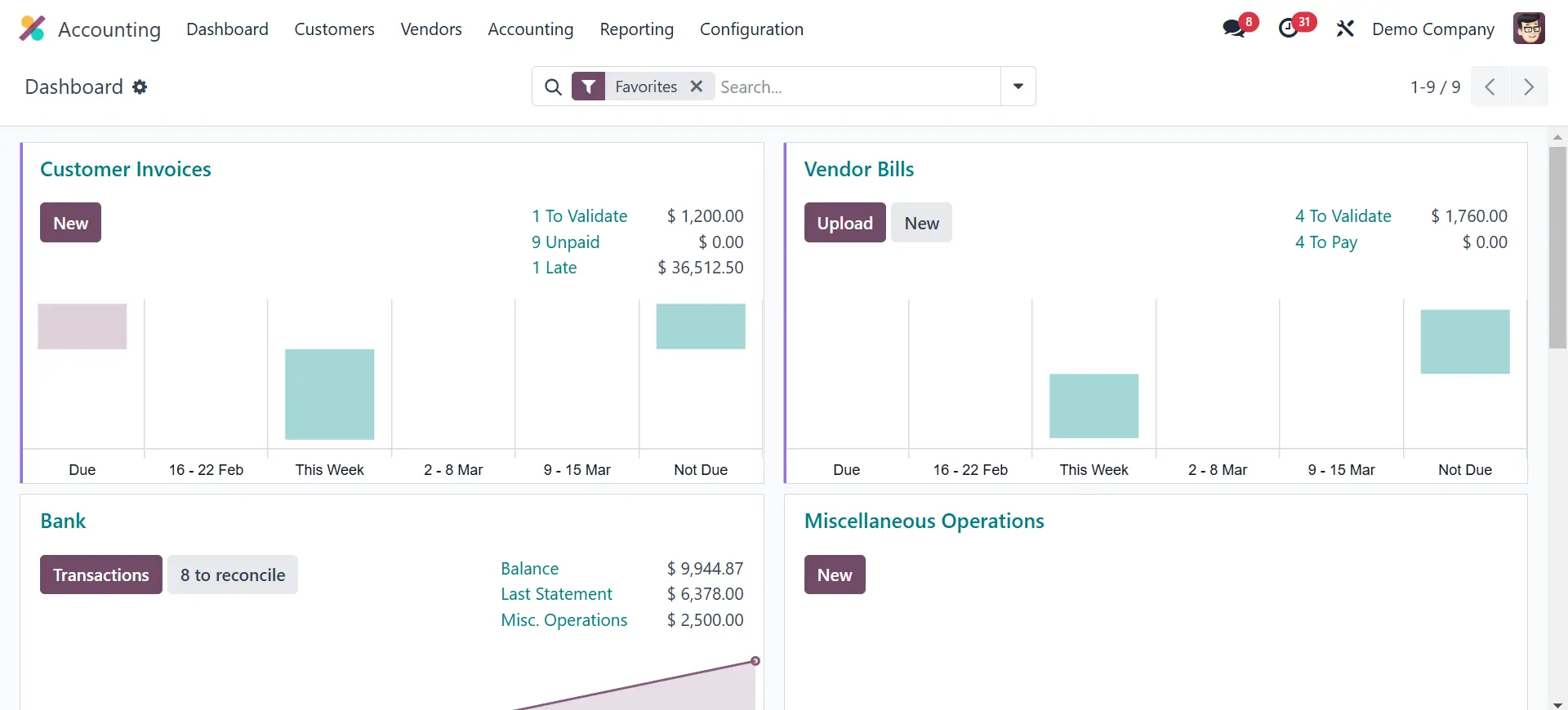Image resolution: width=1568 pixels, height=710 pixels.
Task: Go to the next page arrow
Action: [x=1529, y=87]
